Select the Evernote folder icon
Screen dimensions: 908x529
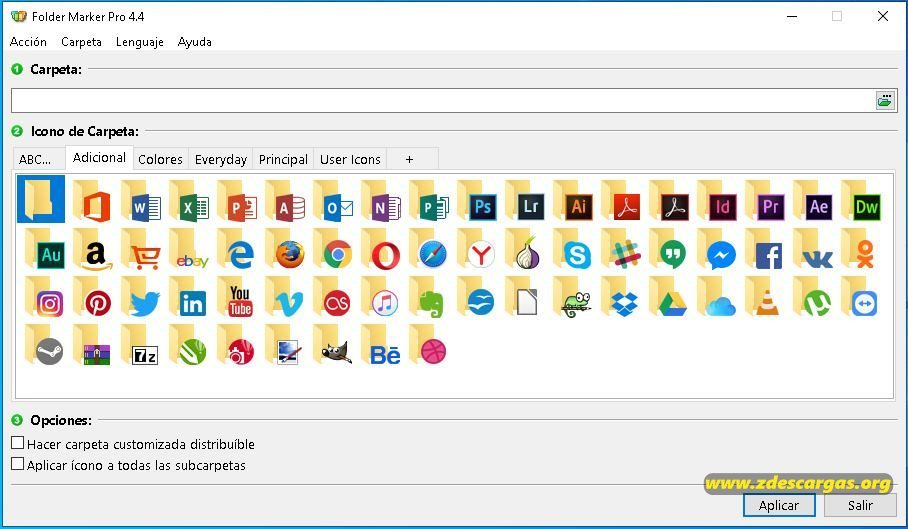click(x=426, y=296)
